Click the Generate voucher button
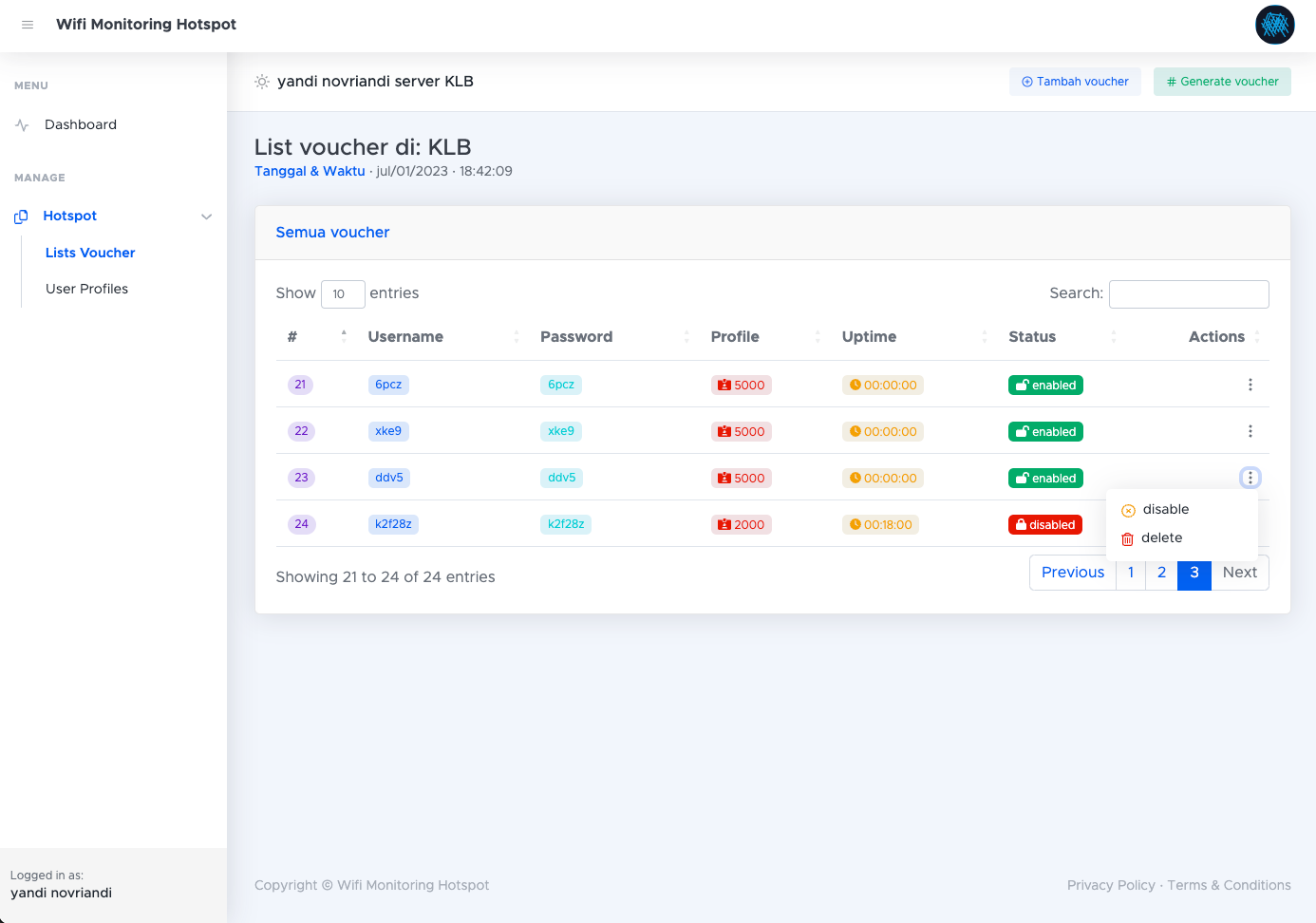 [x=1222, y=82]
